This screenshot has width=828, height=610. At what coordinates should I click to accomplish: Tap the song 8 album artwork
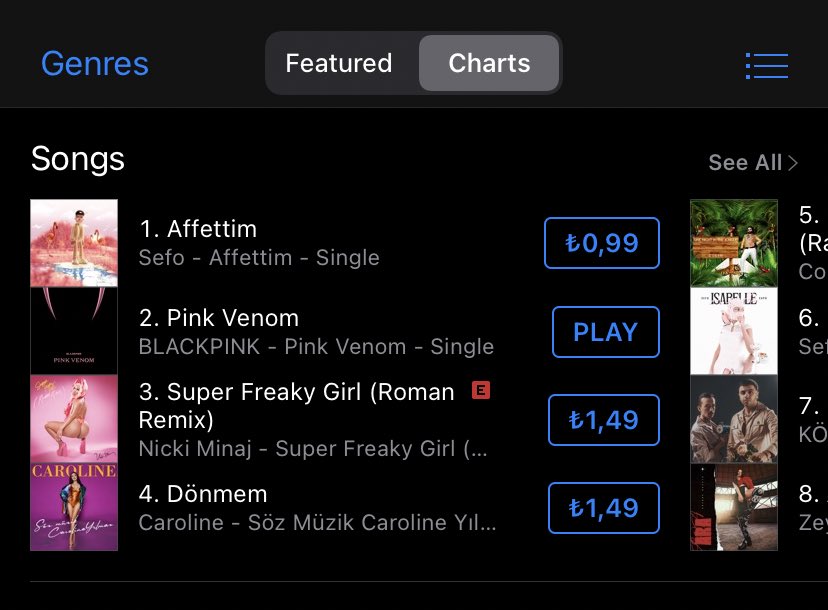(734, 507)
